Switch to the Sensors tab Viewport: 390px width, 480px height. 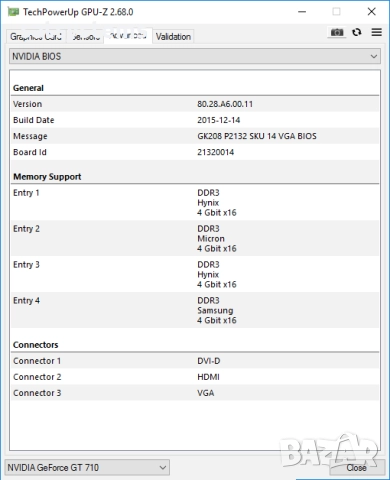[x=86, y=36]
